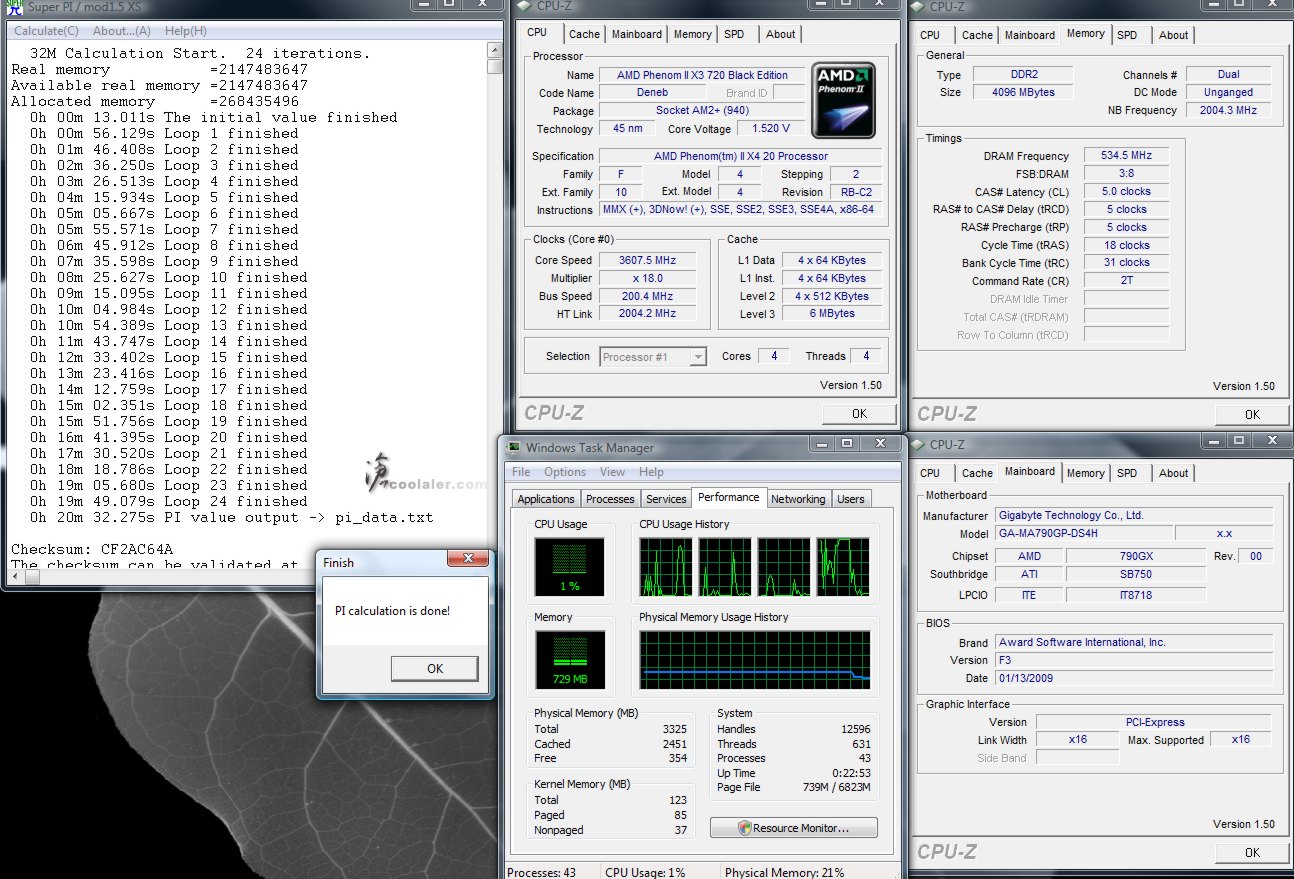The height and width of the screenshot is (879, 1294).
Task: Open the Help(H) menu in Super PI
Action: pyautogui.click(x=185, y=31)
